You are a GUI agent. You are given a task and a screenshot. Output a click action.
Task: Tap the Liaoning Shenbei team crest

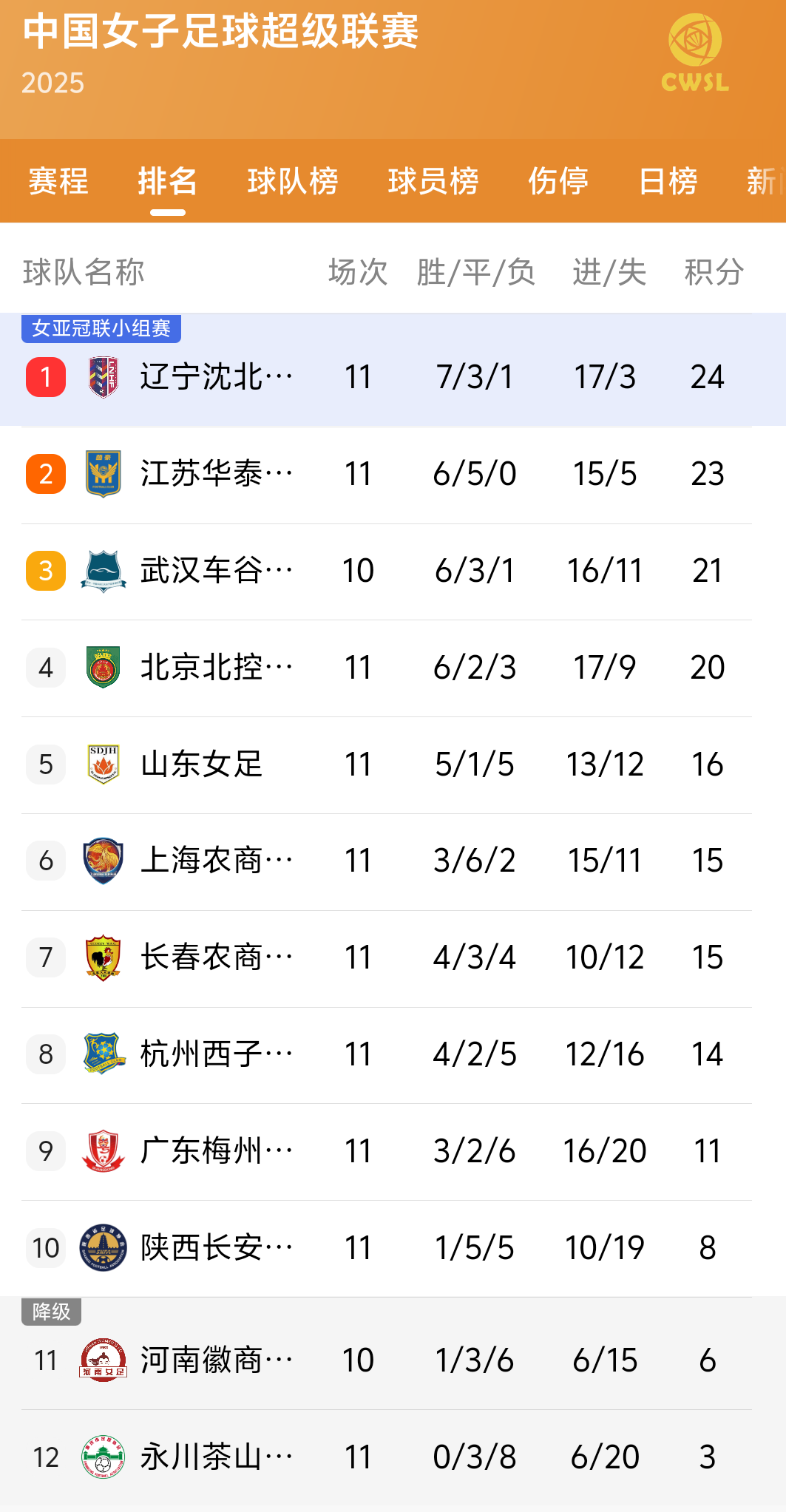point(104,377)
